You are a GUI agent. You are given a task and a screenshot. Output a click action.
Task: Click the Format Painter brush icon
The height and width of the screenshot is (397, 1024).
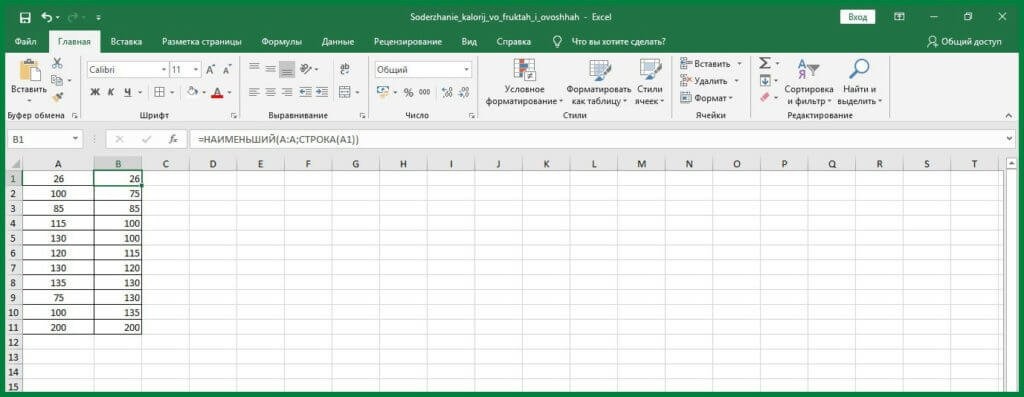coord(57,97)
